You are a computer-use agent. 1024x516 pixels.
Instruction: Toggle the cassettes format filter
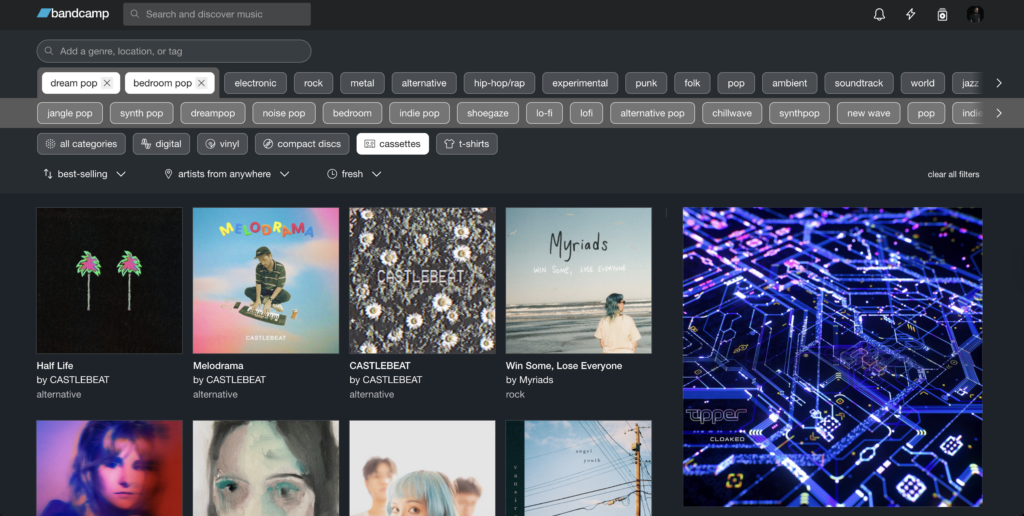click(x=392, y=144)
